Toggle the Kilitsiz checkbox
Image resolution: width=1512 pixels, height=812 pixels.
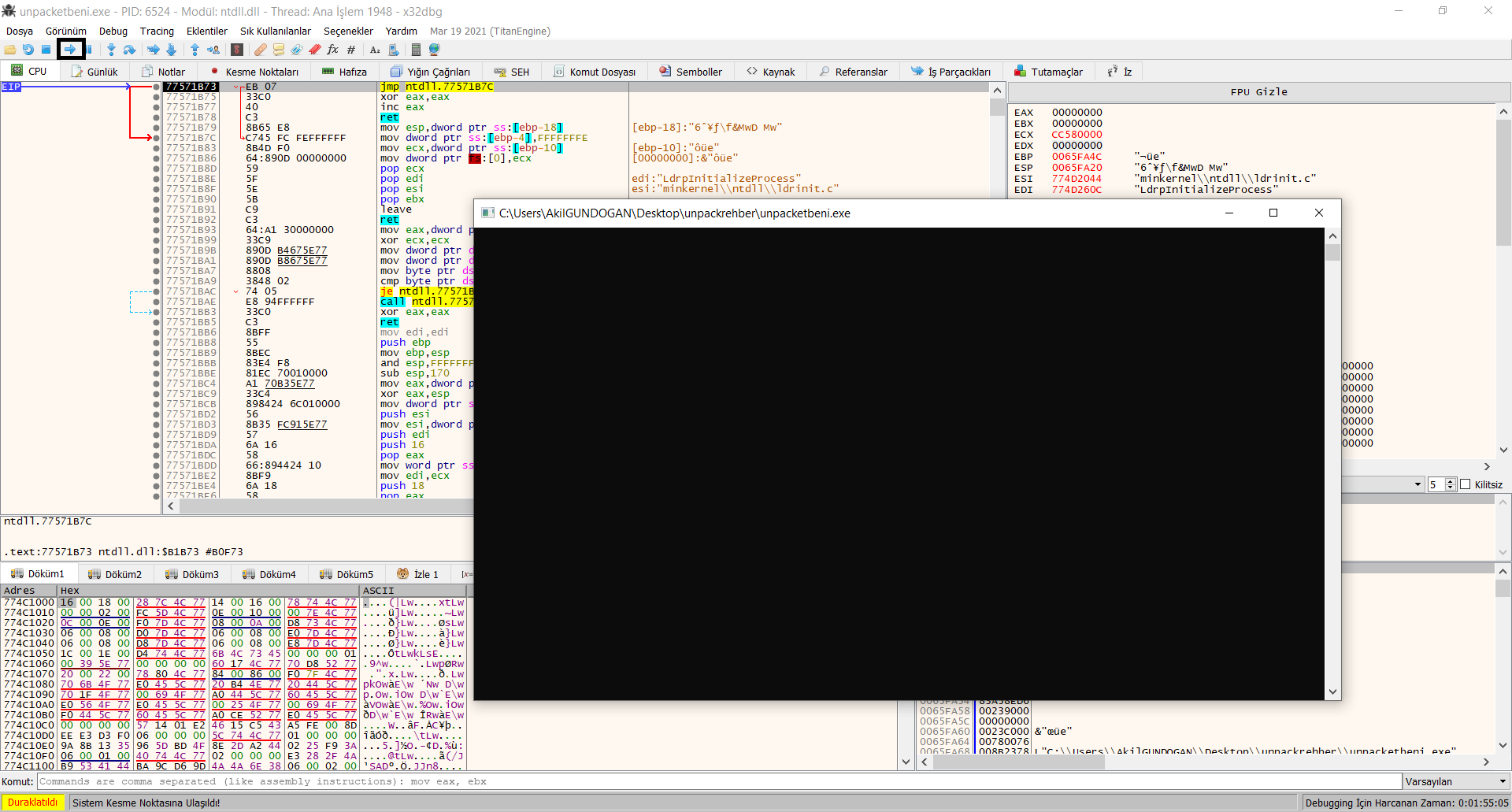[x=1466, y=484]
